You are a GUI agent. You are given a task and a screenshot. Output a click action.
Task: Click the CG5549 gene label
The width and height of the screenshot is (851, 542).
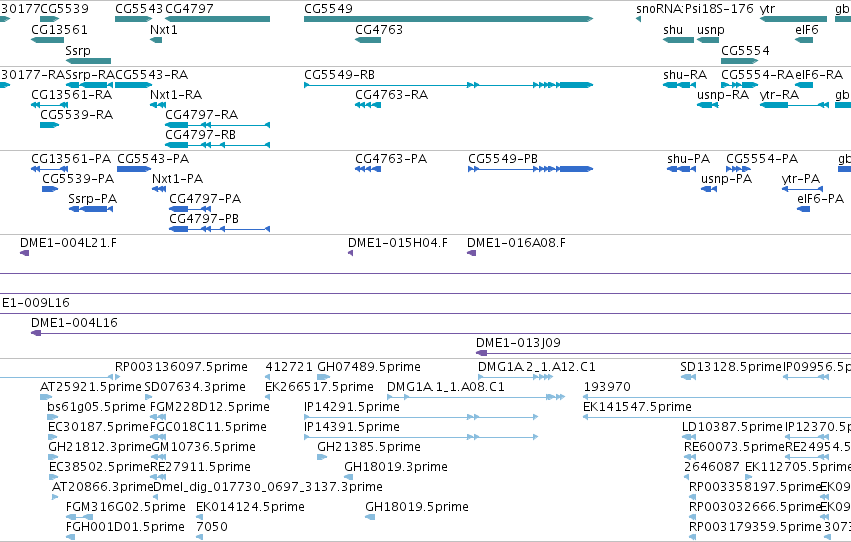(x=328, y=9)
